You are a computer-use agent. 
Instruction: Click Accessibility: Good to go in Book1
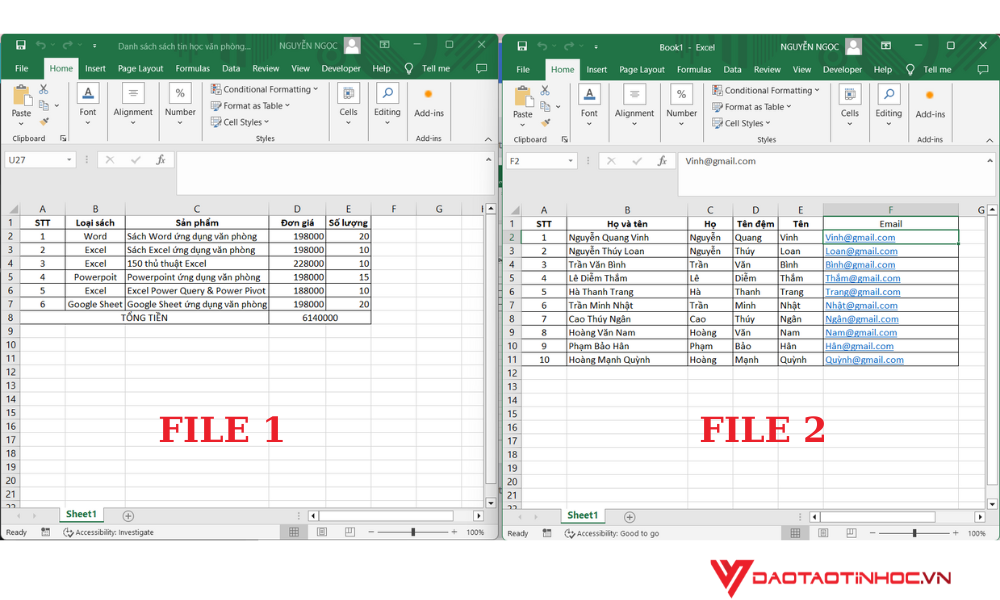(612, 534)
